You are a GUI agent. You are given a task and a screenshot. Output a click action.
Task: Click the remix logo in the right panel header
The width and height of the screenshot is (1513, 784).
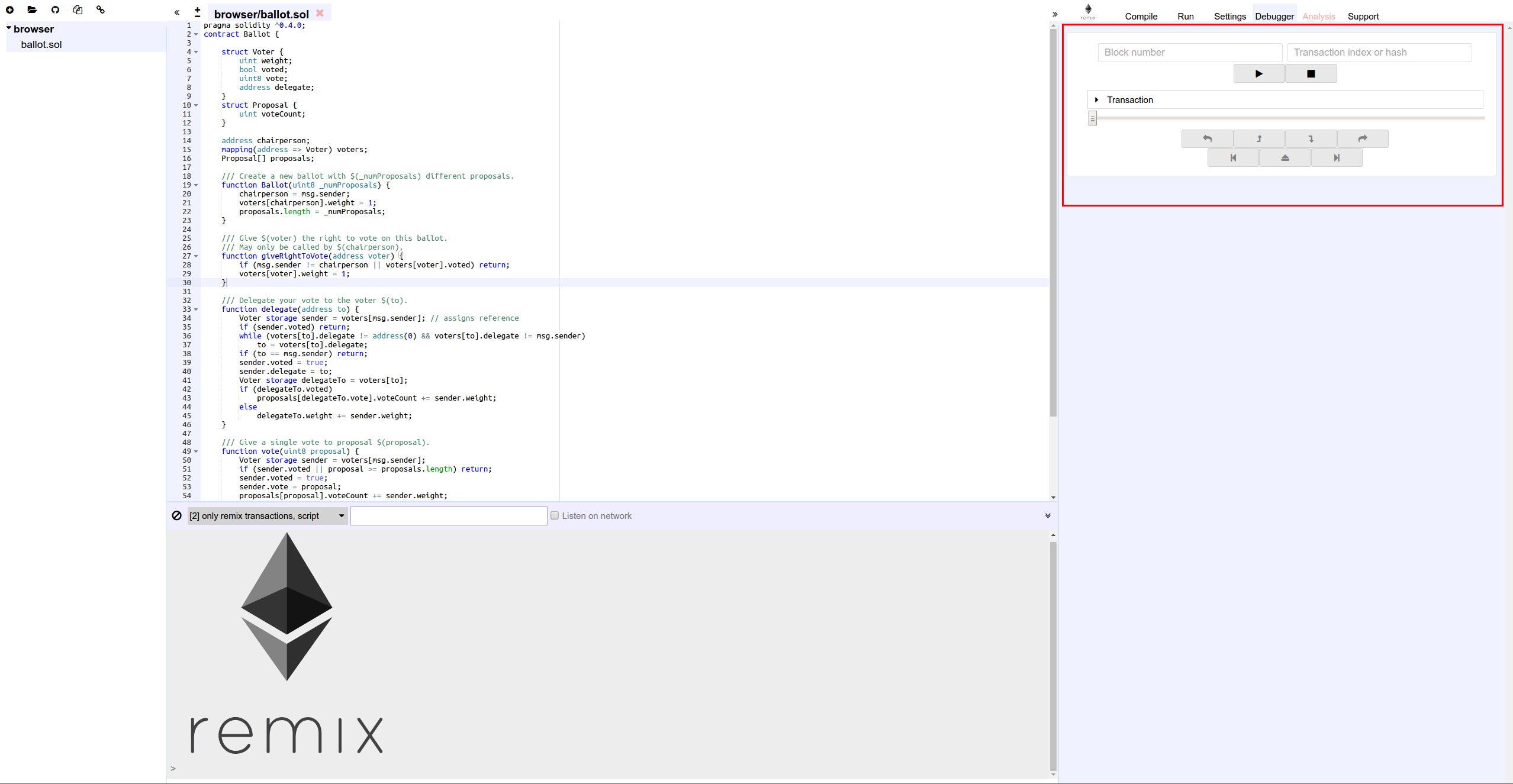tap(1088, 11)
